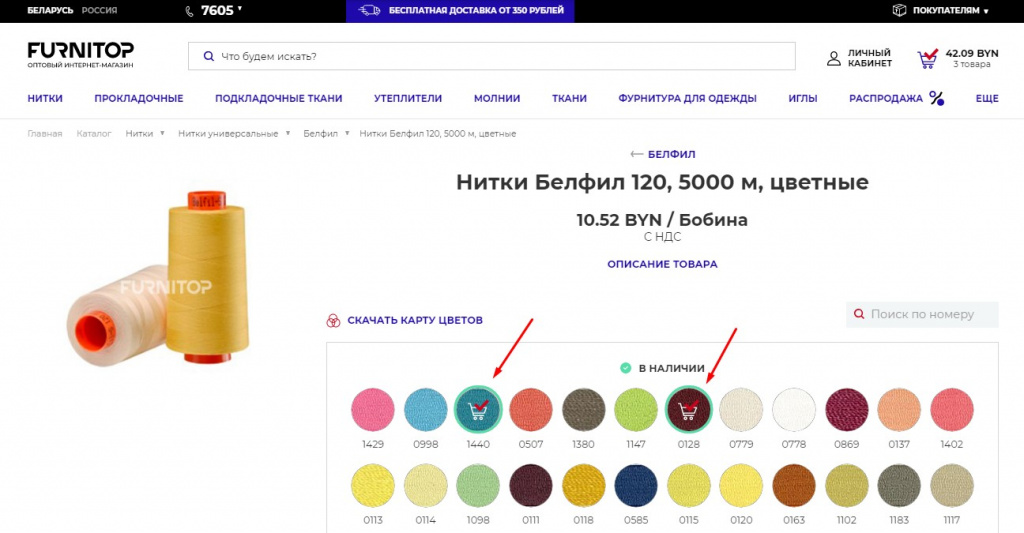This screenshot has width=1024, height=533.
Task: Switch region to Россия
Action: [x=99, y=11]
